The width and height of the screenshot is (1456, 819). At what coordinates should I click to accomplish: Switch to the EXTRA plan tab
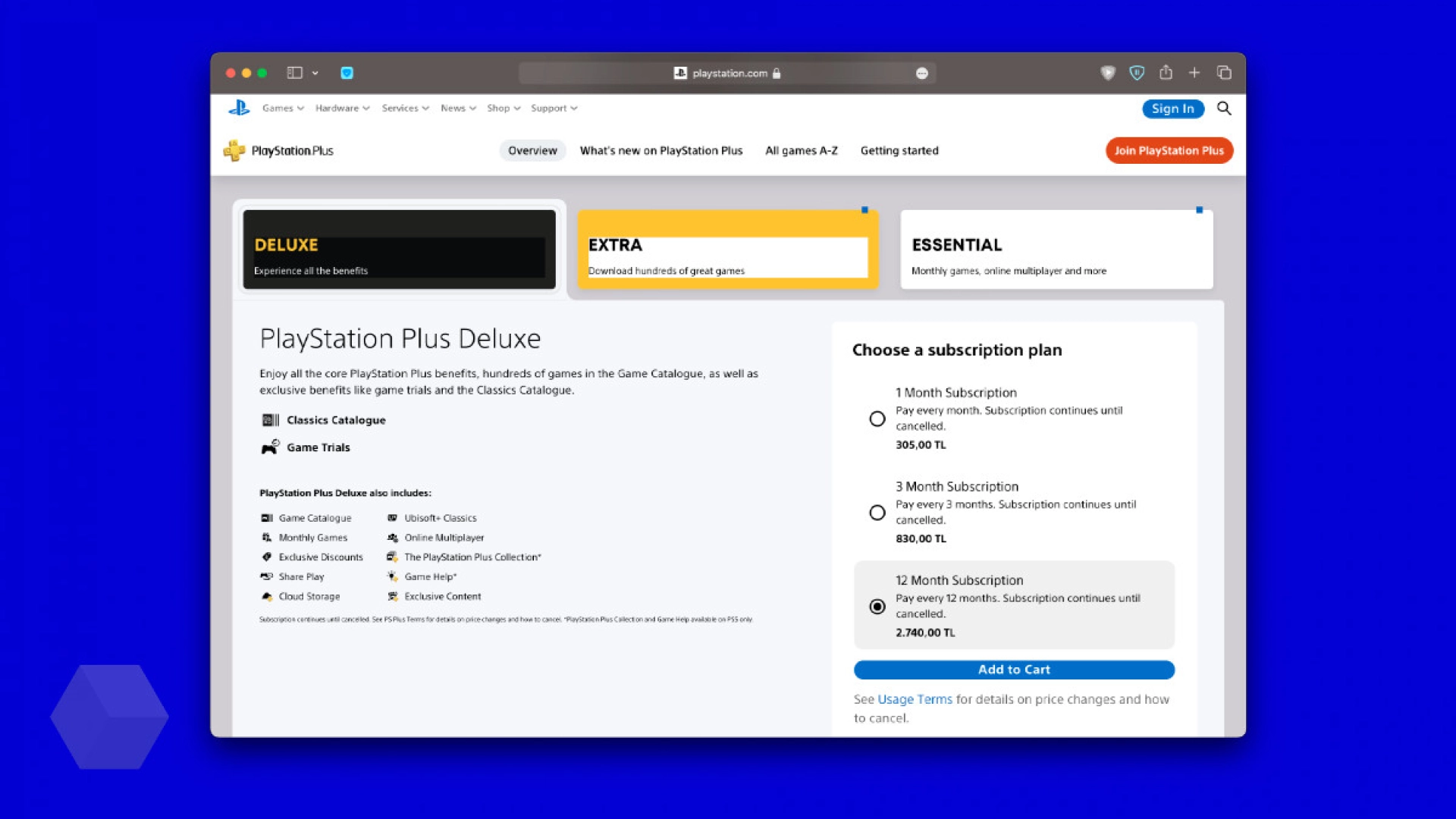pyautogui.click(x=727, y=249)
